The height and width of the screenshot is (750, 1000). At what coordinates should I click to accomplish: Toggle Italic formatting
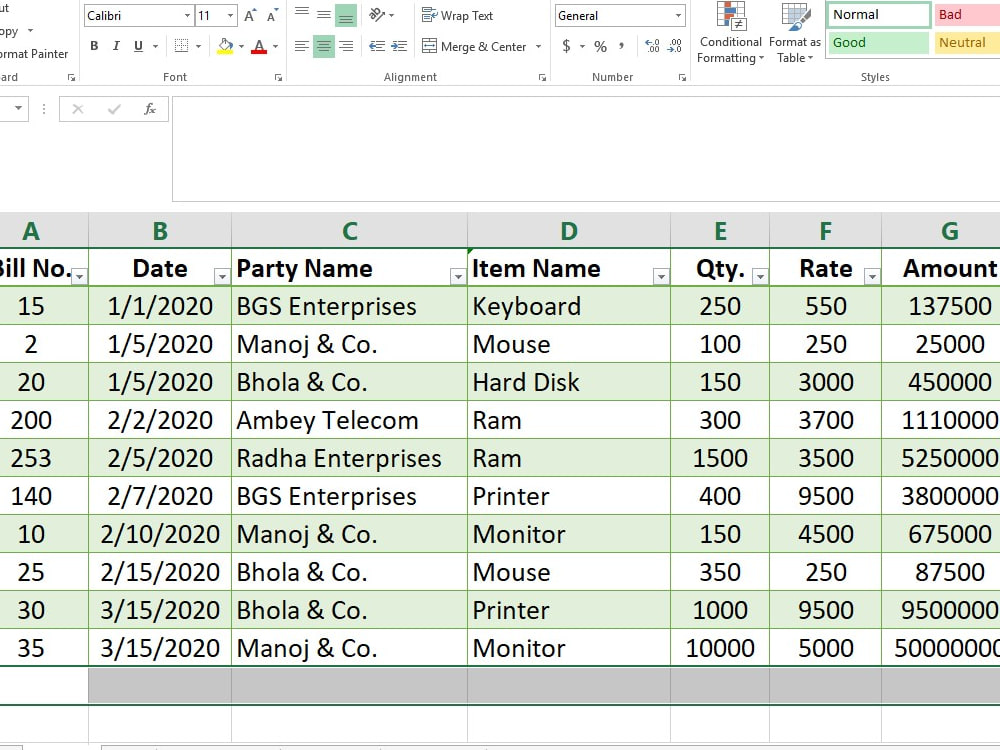point(116,46)
